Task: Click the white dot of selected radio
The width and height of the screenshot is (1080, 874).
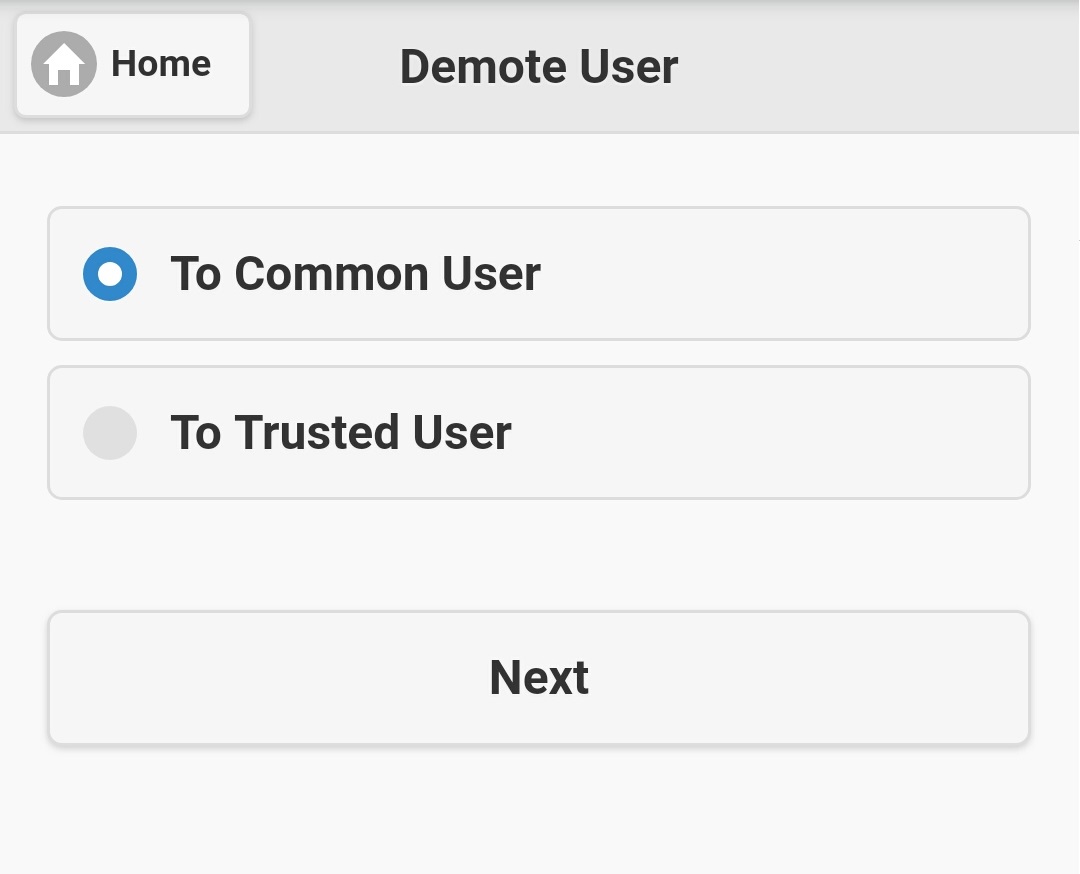Action: (110, 274)
